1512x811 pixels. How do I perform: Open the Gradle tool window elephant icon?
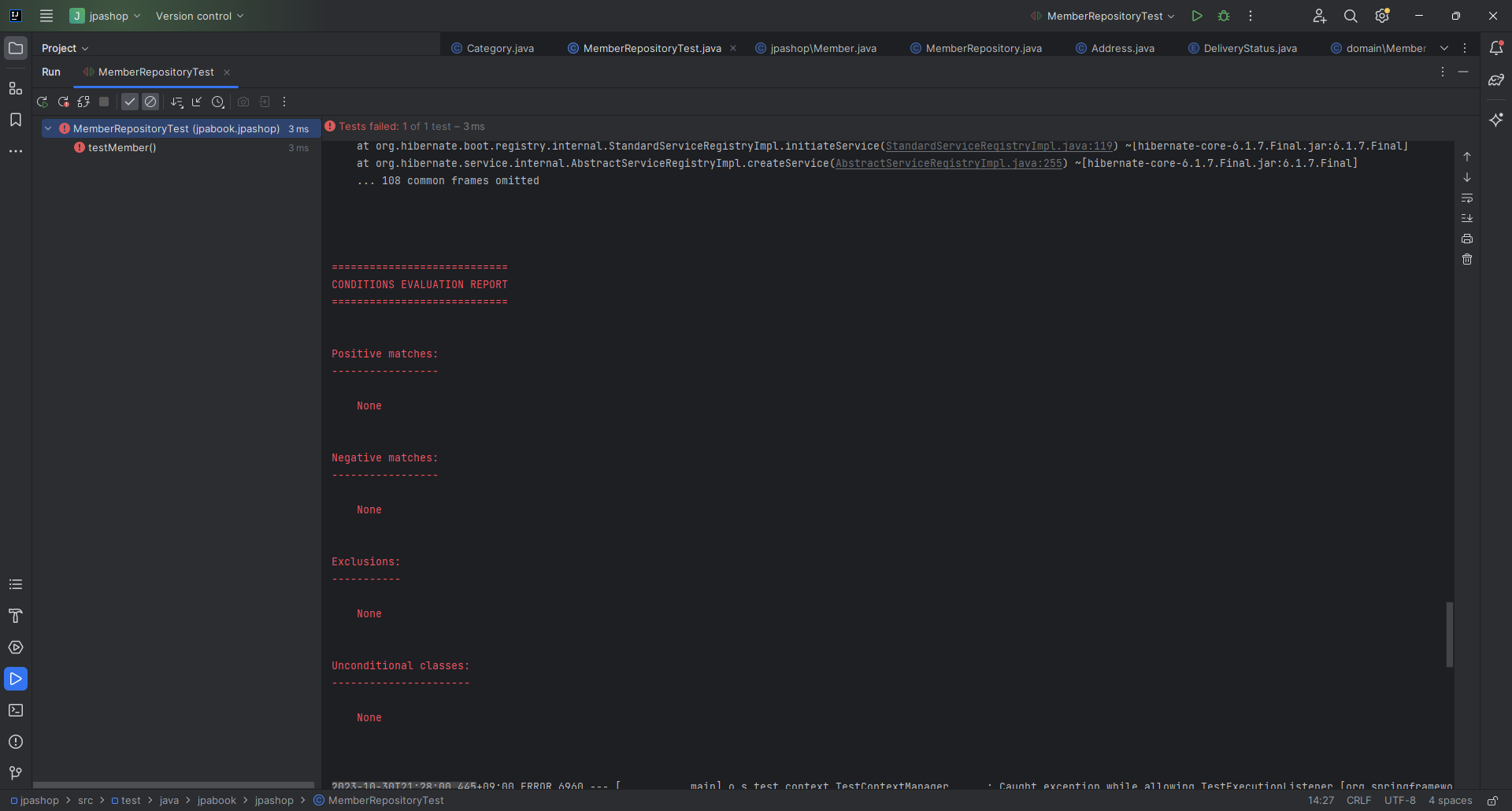(1496, 80)
